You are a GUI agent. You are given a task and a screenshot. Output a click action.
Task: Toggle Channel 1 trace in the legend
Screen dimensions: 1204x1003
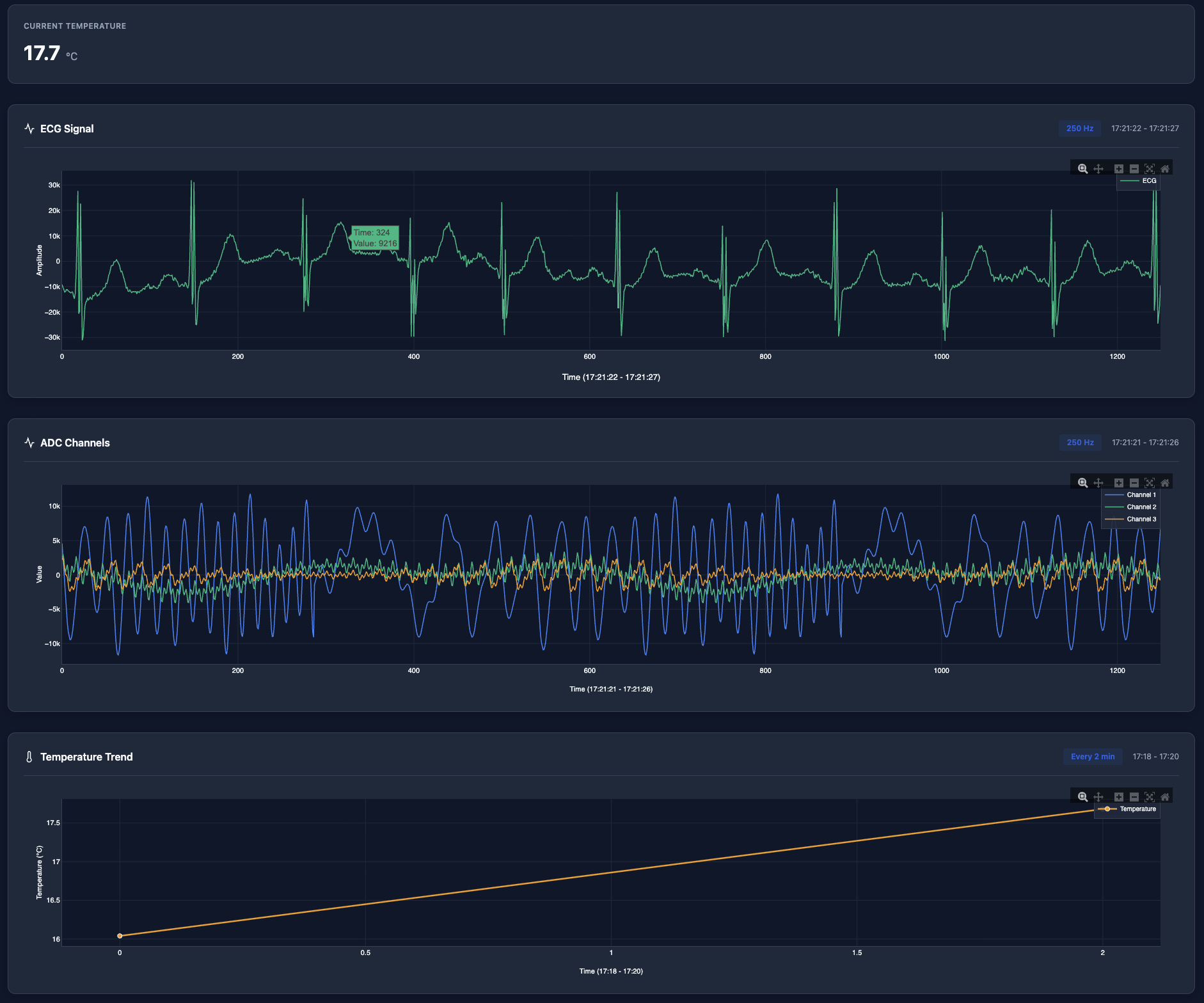tap(1131, 495)
